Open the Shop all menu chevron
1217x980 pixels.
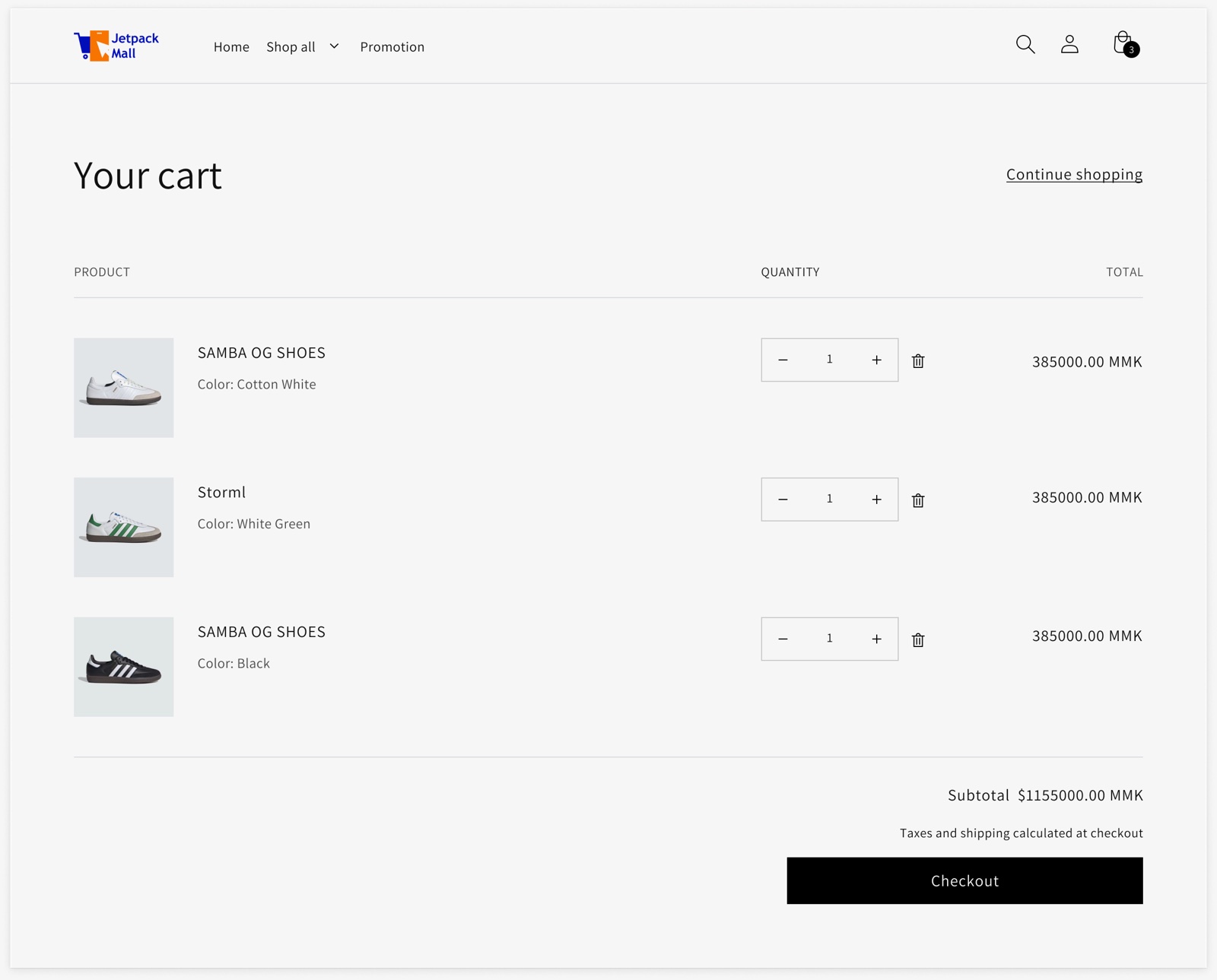point(333,46)
